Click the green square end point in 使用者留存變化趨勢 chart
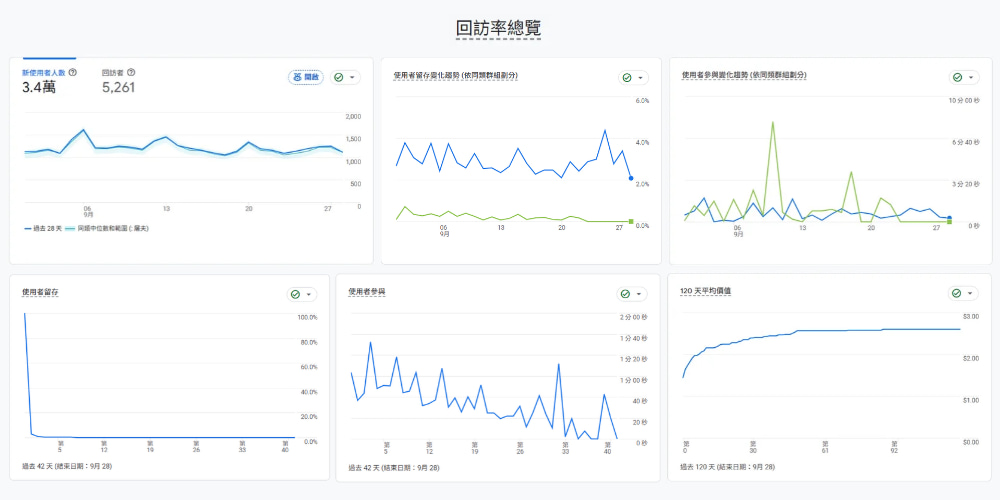This screenshot has height=500, width=1000. tap(631, 221)
